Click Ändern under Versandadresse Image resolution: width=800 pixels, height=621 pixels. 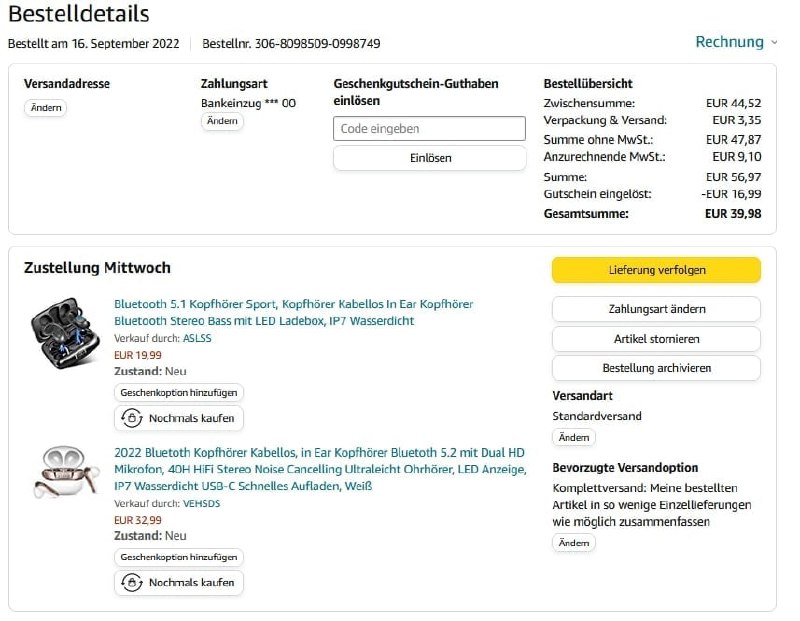click(45, 108)
